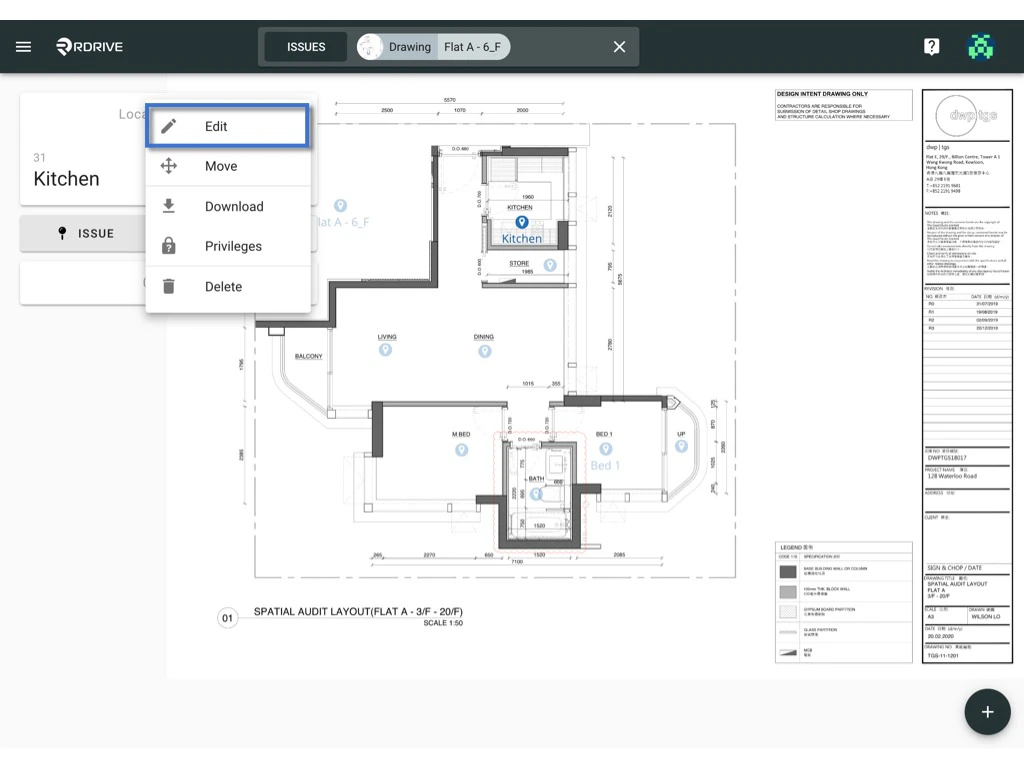Click the Legend table on drawing
The height and width of the screenshot is (768, 1024).
[843, 602]
